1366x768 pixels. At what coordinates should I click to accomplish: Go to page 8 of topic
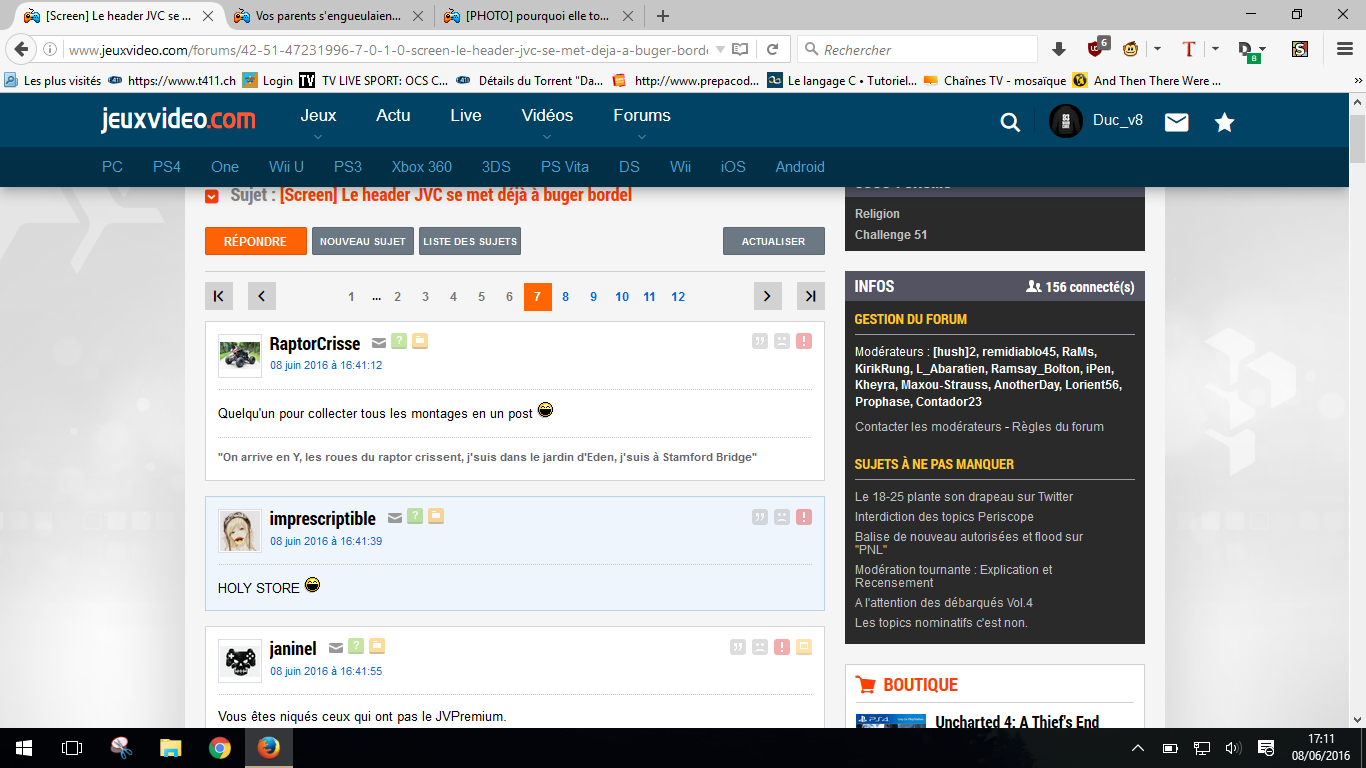566,297
